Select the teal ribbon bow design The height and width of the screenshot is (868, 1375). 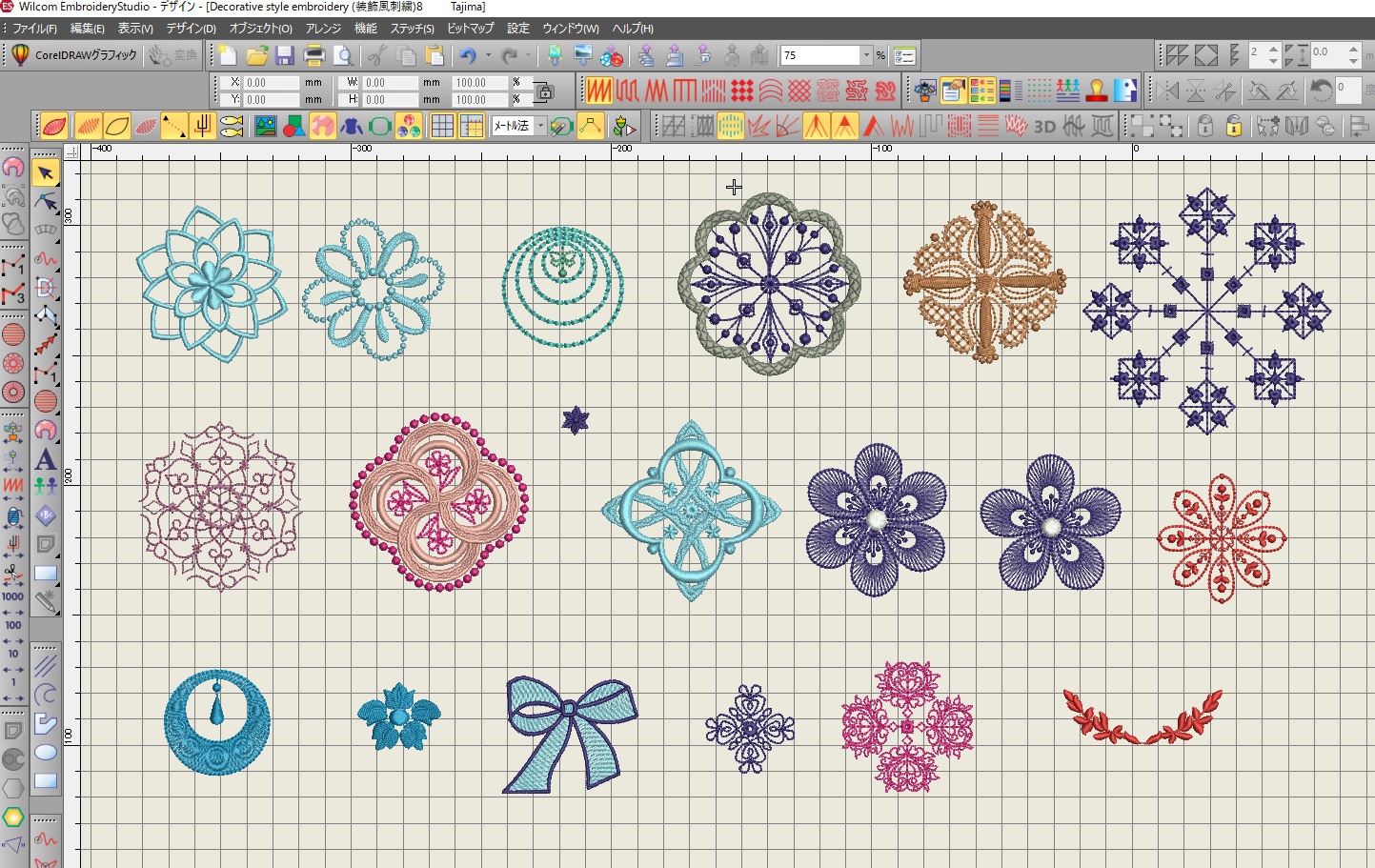click(x=570, y=734)
